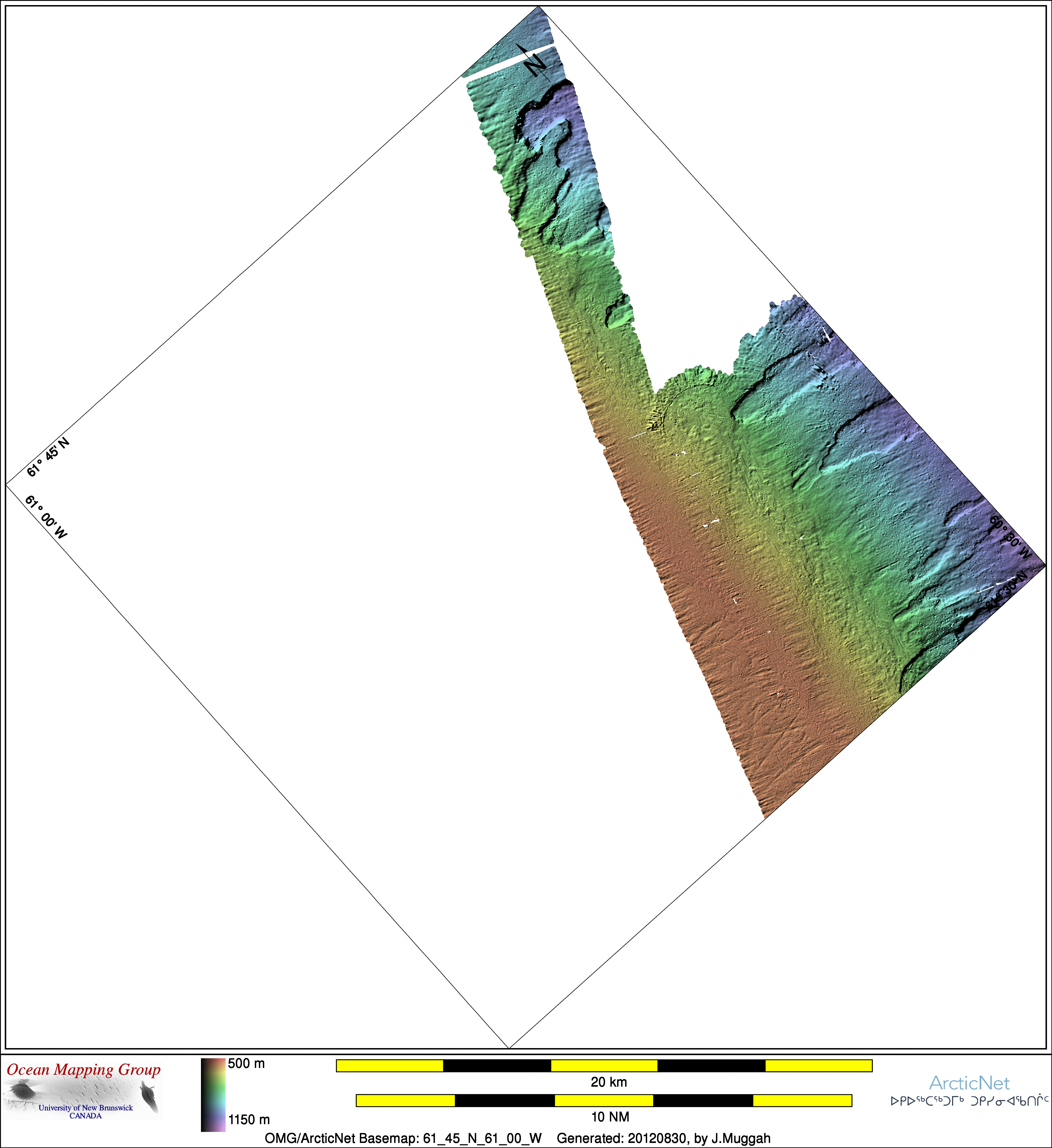Click the 10 NM scale bar label
The height and width of the screenshot is (1148, 1052).
pos(610,1117)
